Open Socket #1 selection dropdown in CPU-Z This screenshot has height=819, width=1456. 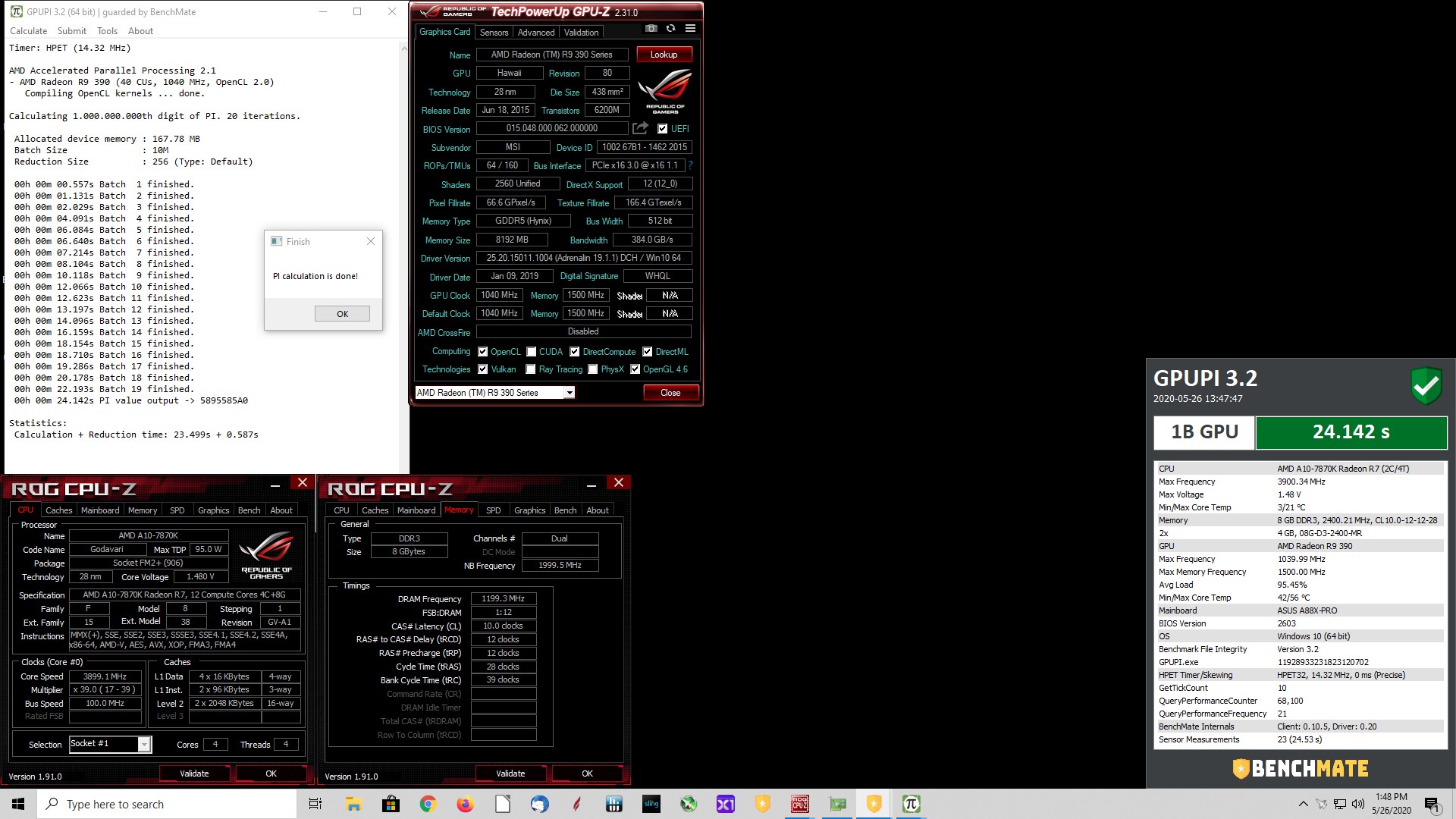click(x=143, y=745)
